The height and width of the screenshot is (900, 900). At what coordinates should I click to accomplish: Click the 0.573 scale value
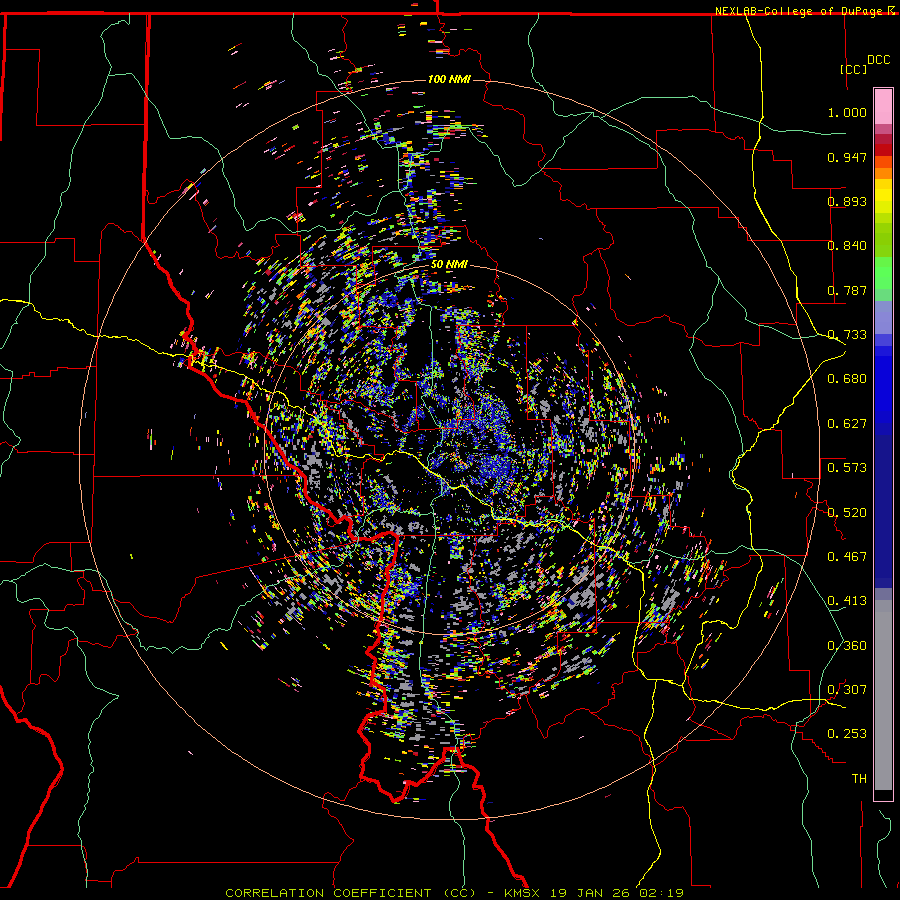[847, 468]
